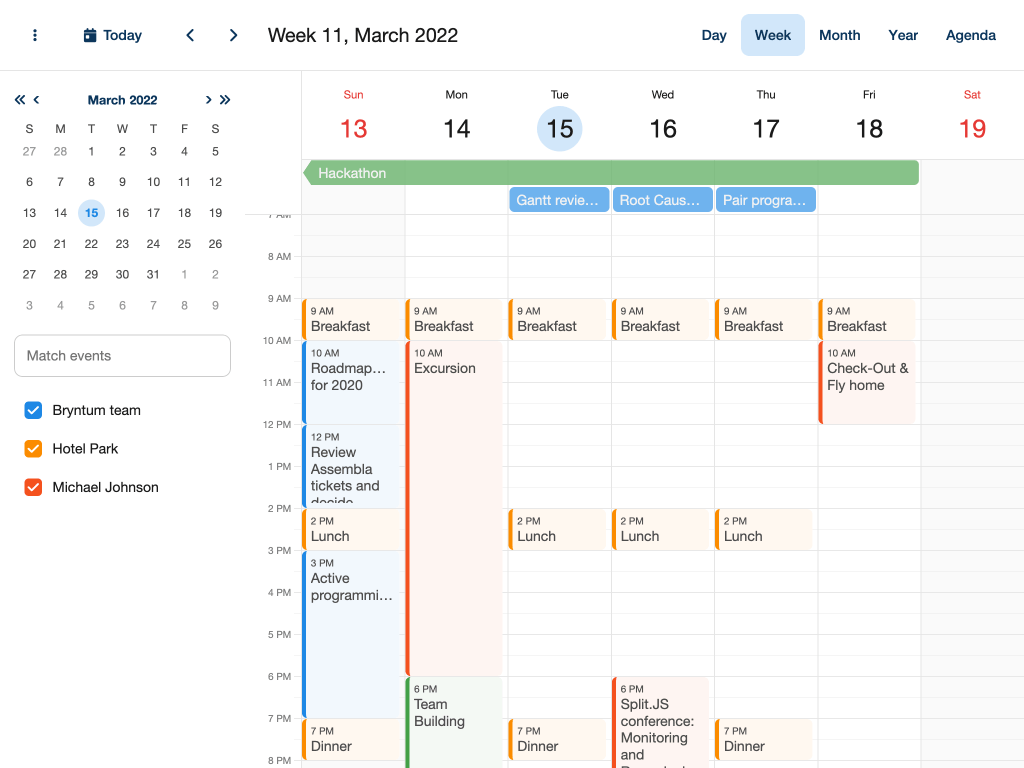Go to previous month in mini calendar
Image resolution: width=1024 pixels, height=768 pixels.
(37, 100)
